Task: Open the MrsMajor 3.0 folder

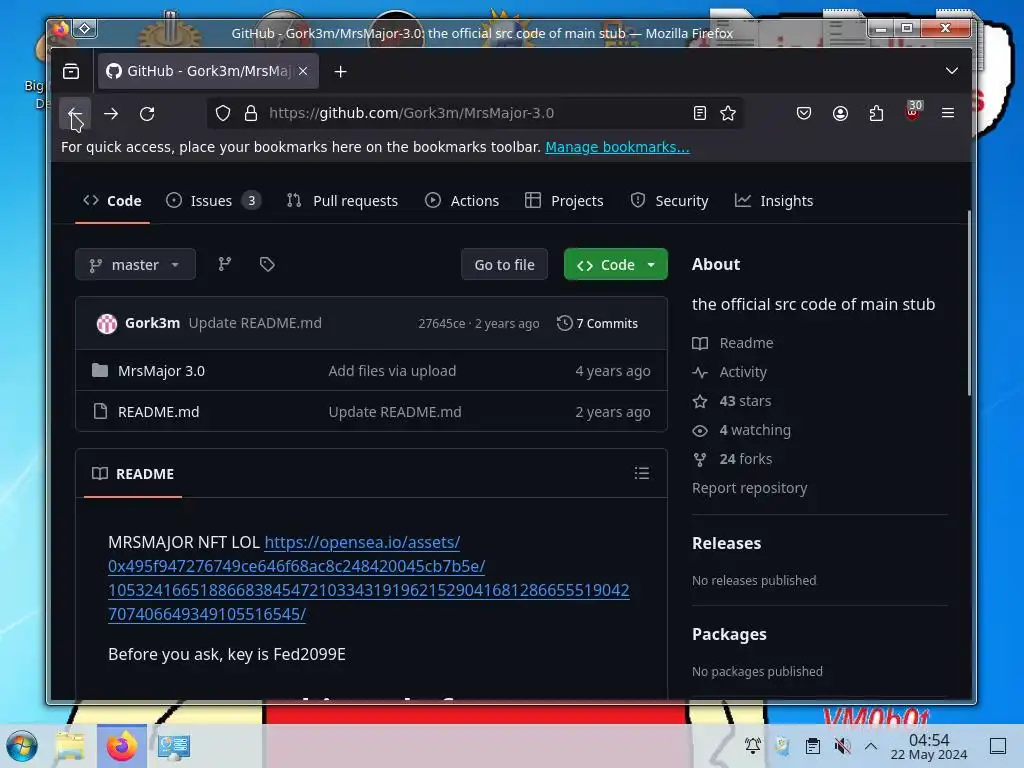Action: [x=161, y=371]
